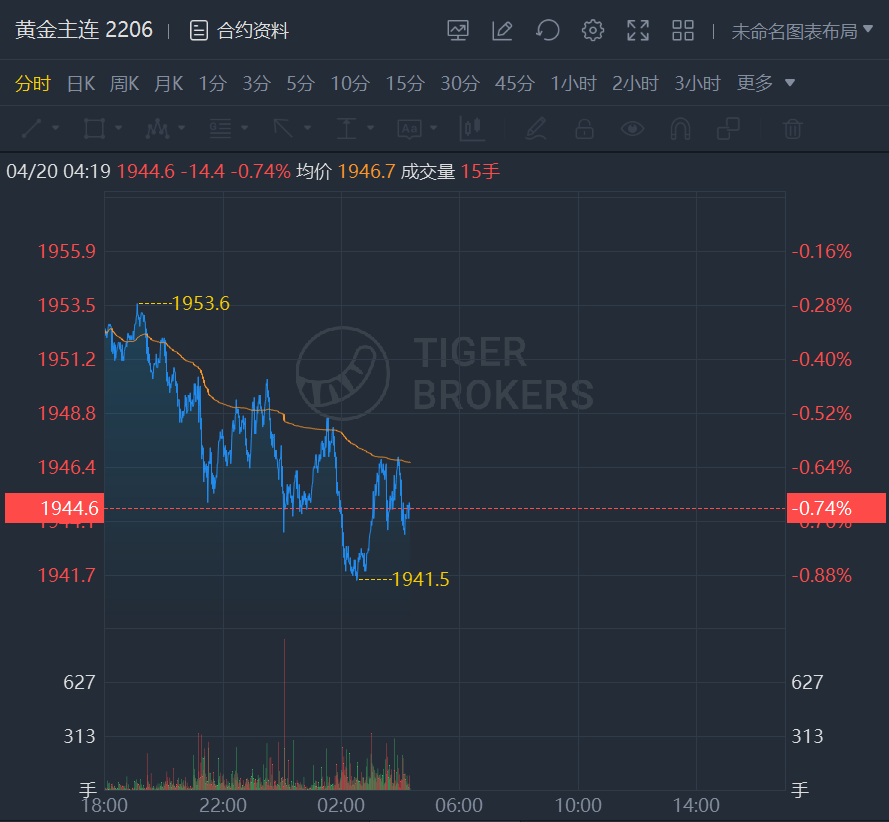
Task: Open the chart indicator monitor icon
Action: click(458, 31)
